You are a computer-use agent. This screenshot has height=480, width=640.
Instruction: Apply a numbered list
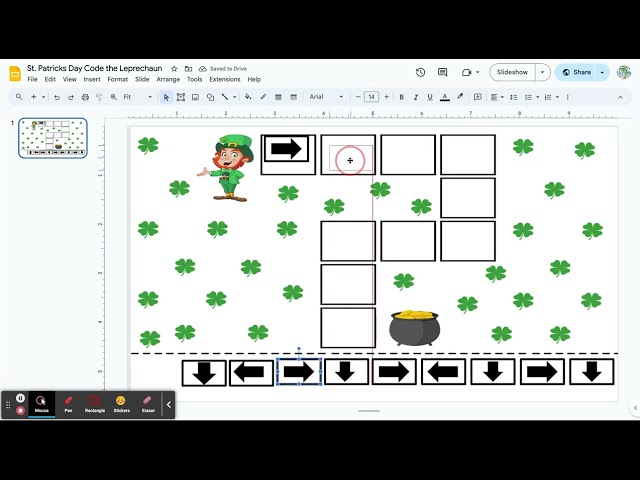[x=548, y=97]
